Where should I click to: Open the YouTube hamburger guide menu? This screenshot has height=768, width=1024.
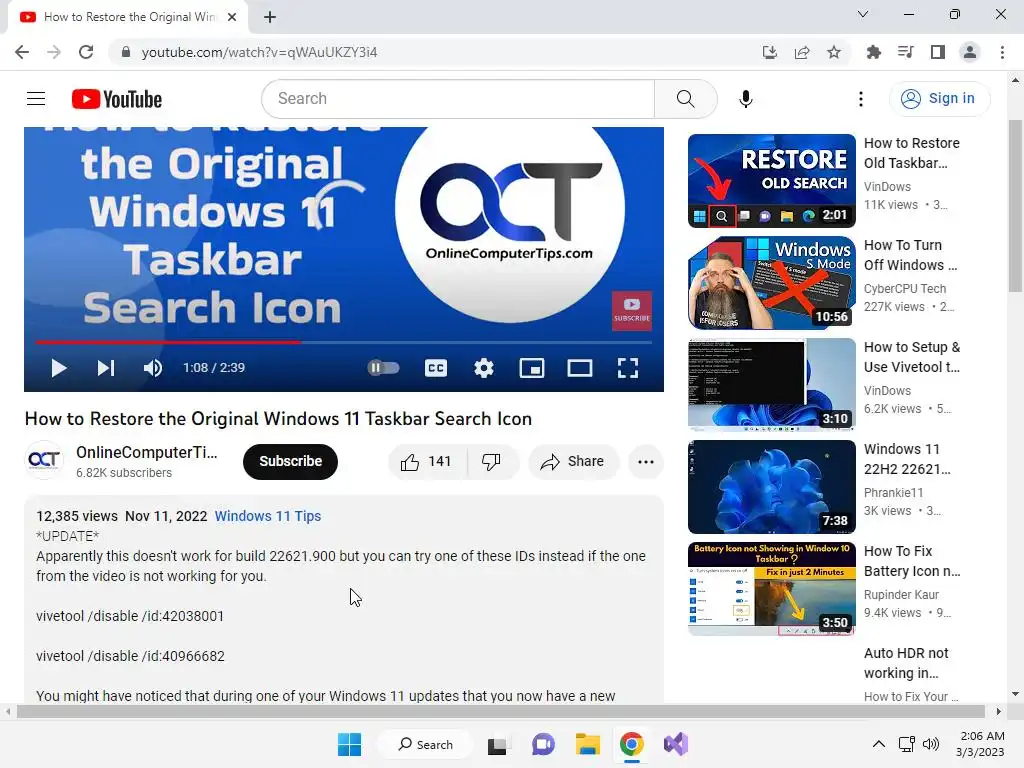pos(36,99)
